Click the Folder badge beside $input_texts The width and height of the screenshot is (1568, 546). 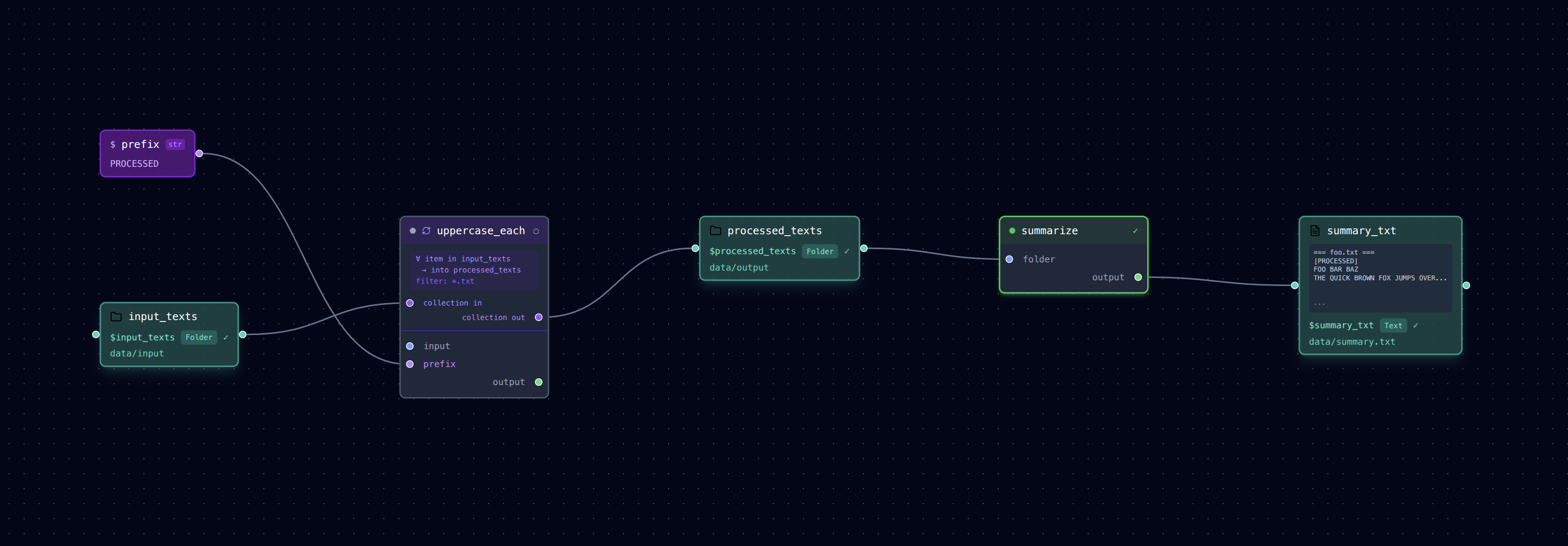199,337
